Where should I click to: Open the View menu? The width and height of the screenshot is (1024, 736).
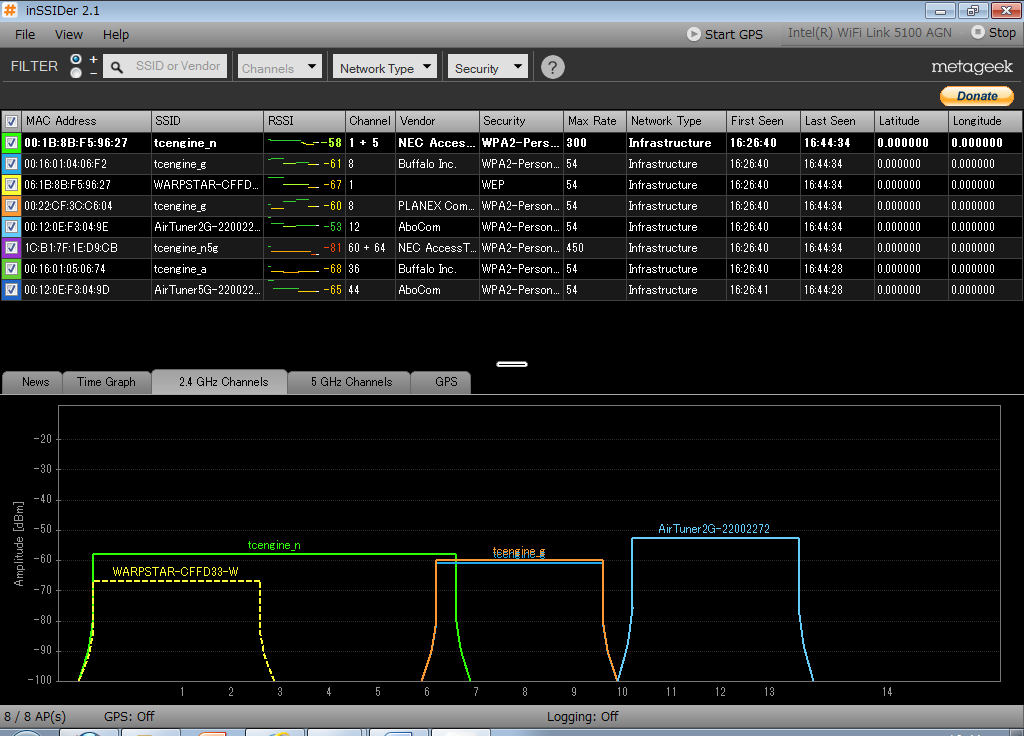pyautogui.click(x=69, y=35)
